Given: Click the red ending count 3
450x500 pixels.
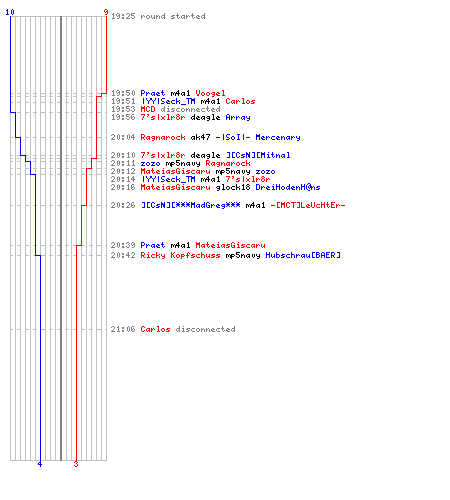Looking at the screenshot, I should [76, 464].
